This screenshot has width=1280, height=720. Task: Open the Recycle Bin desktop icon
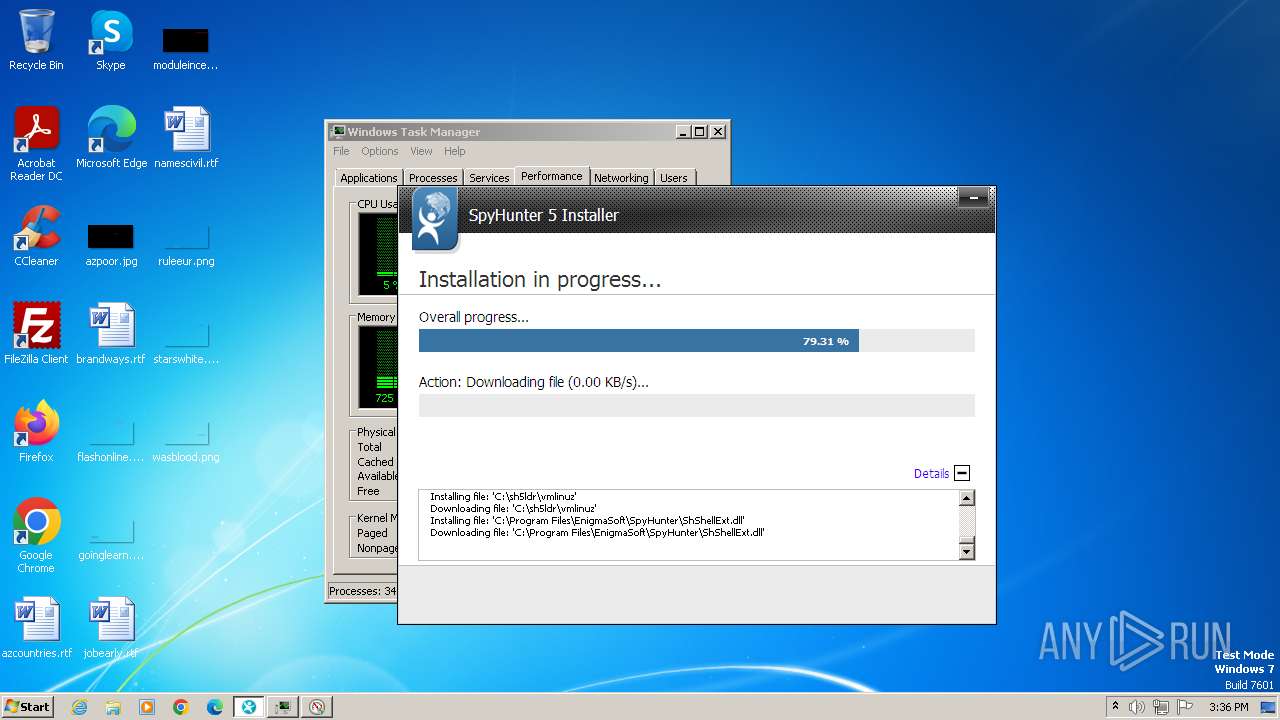[x=36, y=40]
